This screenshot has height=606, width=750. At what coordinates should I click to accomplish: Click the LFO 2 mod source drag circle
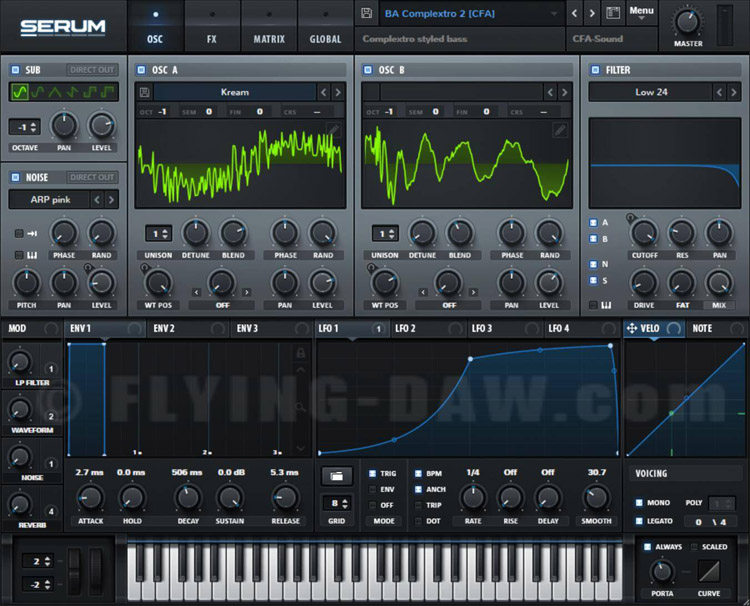point(455,329)
